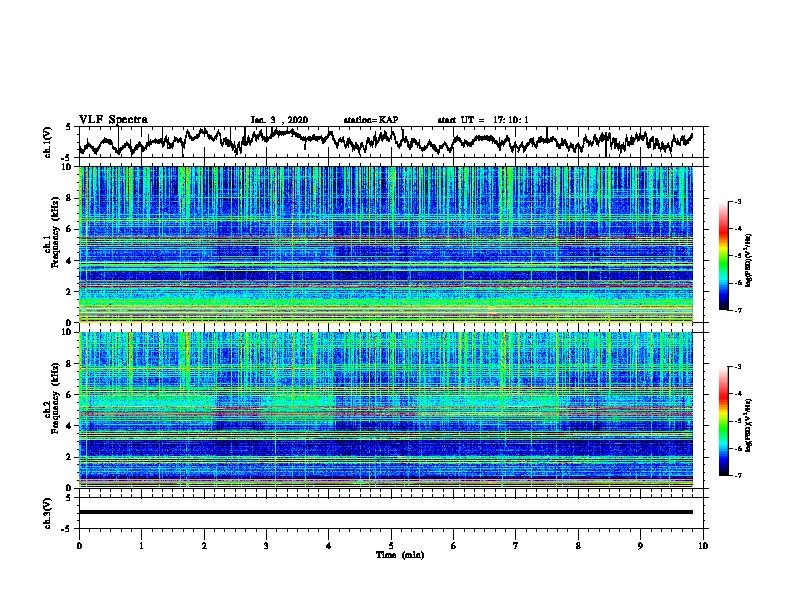
Task: Click the time axis tick "4"
Action: tap(329, 546)
